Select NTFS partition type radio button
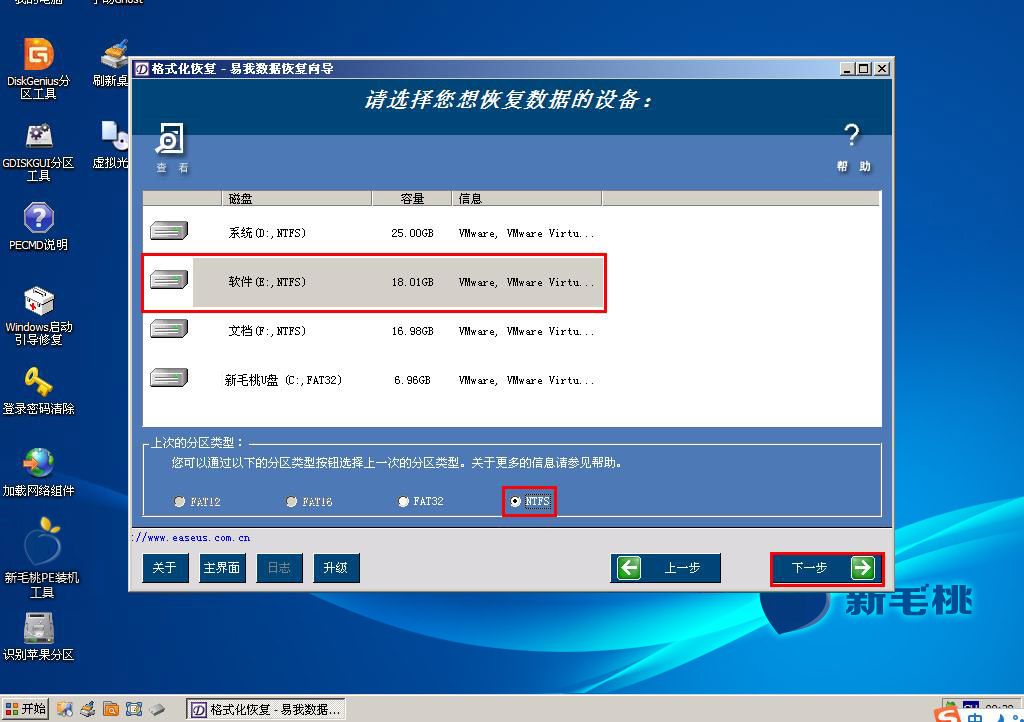 [515, 501]
